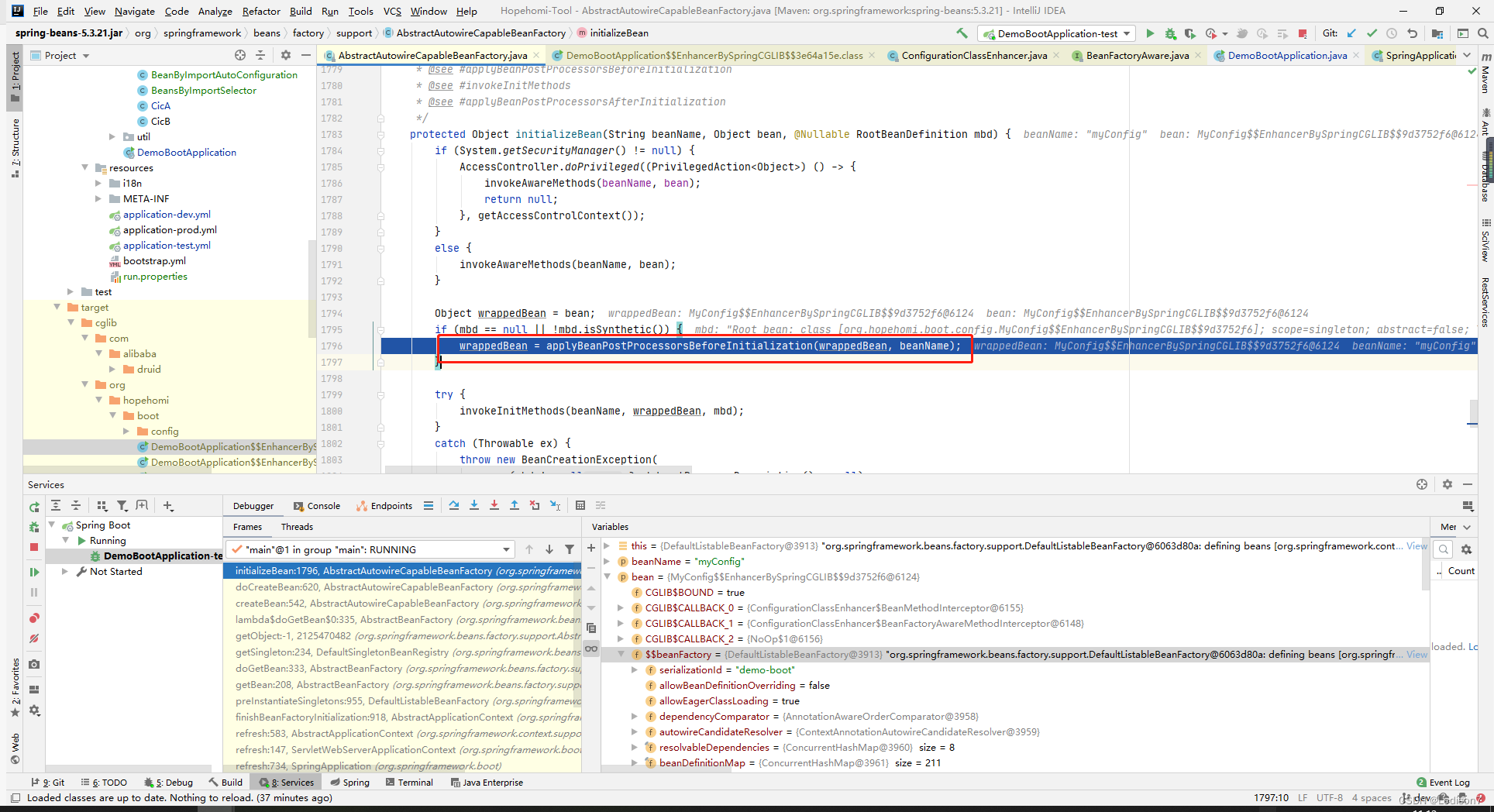Open the Endpoints tab

[384, 506]
